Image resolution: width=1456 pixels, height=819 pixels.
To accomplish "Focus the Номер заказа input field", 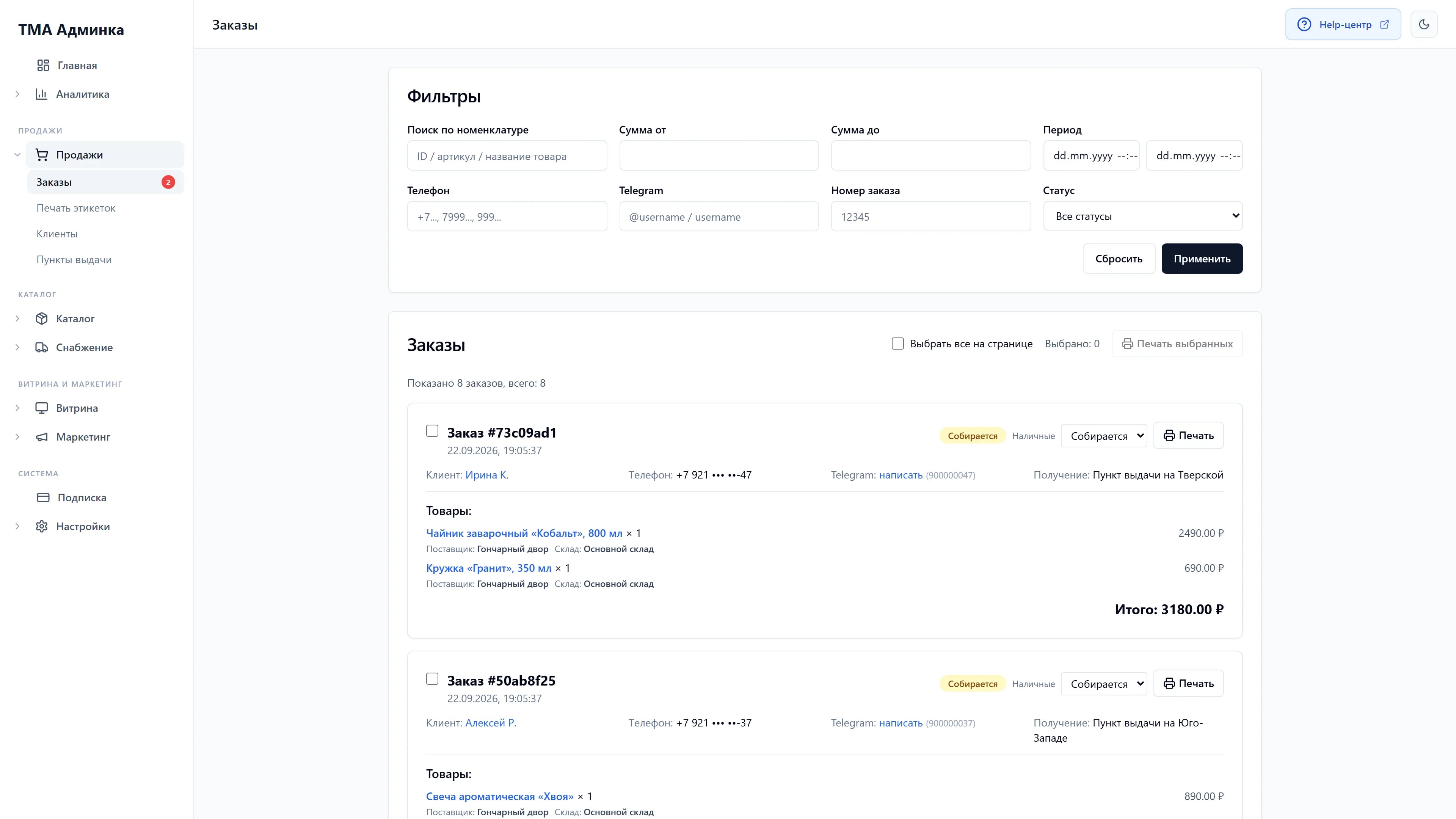I will coord(930,217).
